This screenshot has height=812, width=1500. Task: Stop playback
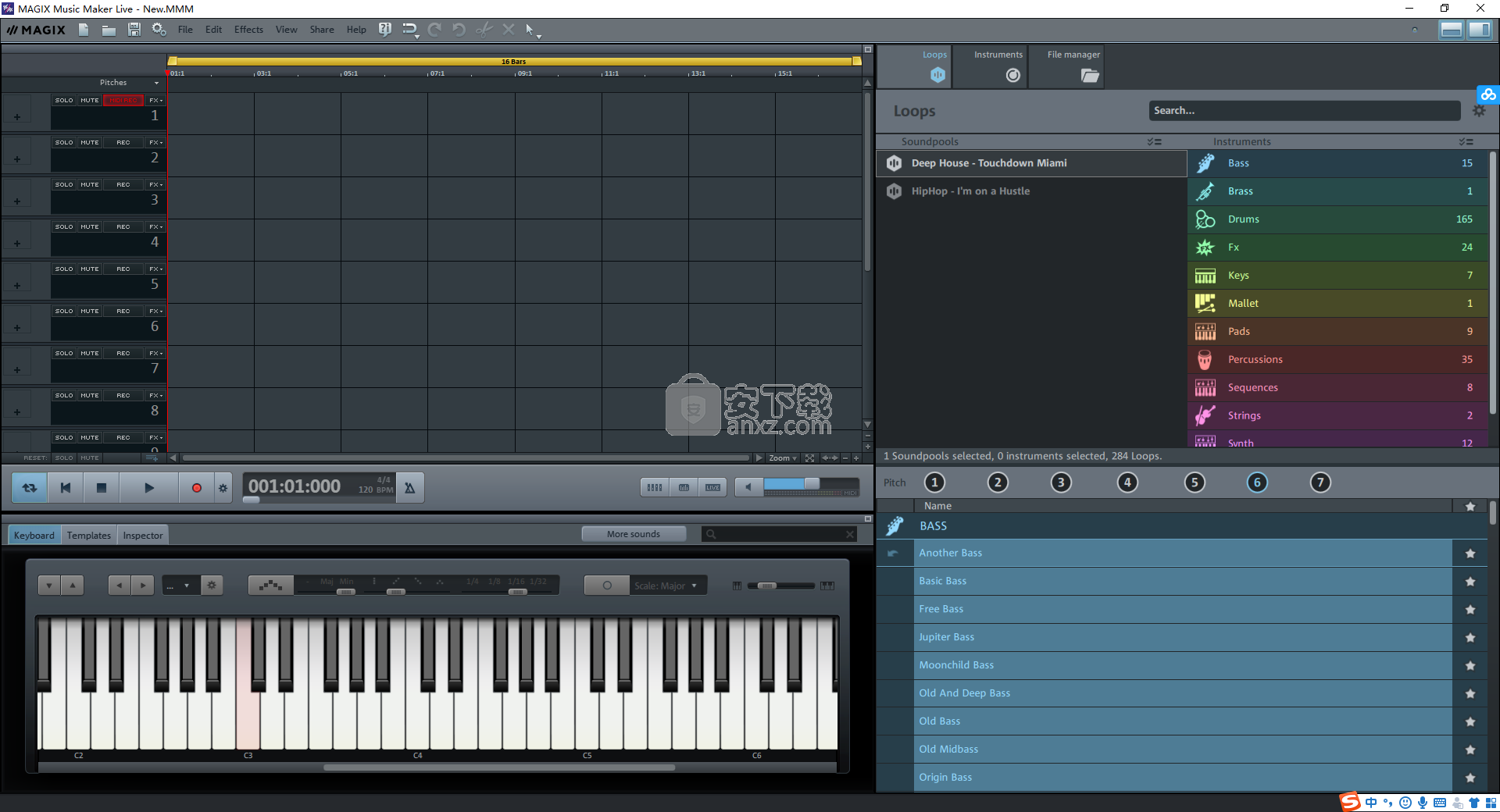101,488
